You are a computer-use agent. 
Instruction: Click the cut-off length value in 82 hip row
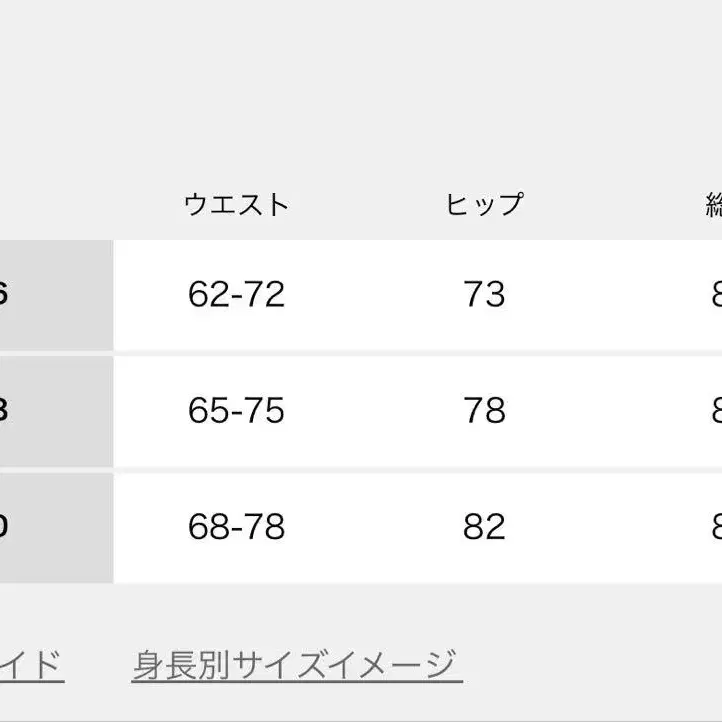point(715,526)
